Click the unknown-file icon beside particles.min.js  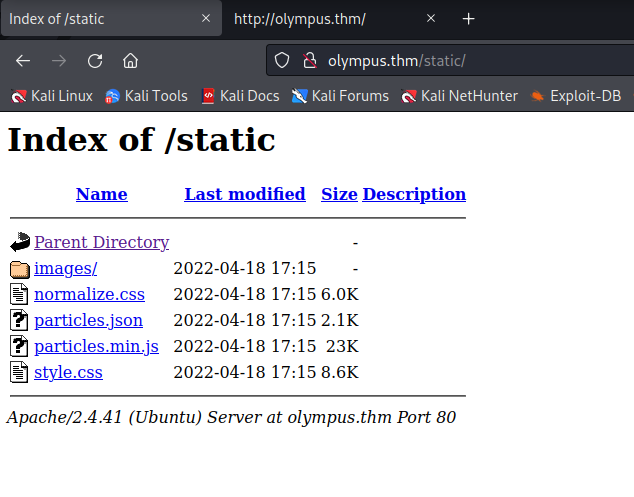coord(19,346)
